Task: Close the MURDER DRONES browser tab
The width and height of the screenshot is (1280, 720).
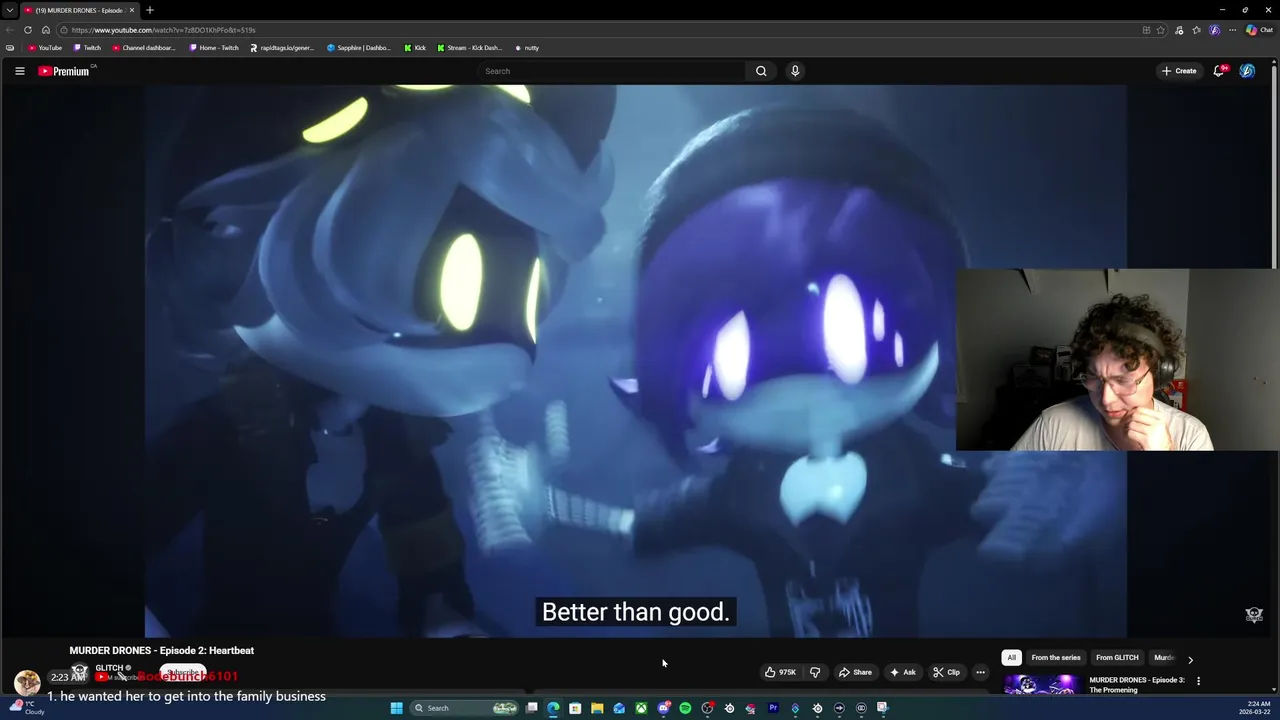Action: tap(131, 10)
